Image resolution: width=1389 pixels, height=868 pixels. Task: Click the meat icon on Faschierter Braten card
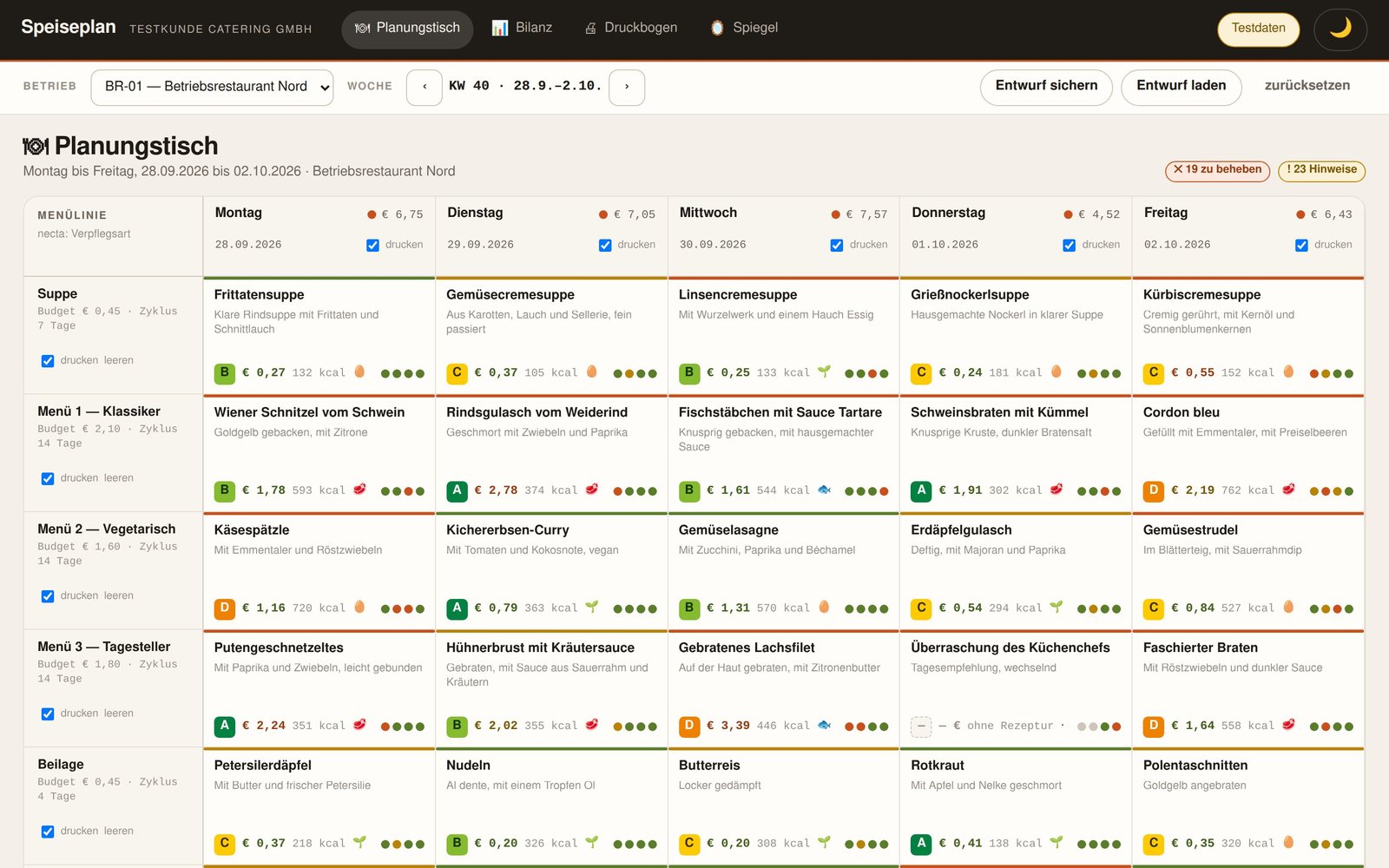(1288, 725)
